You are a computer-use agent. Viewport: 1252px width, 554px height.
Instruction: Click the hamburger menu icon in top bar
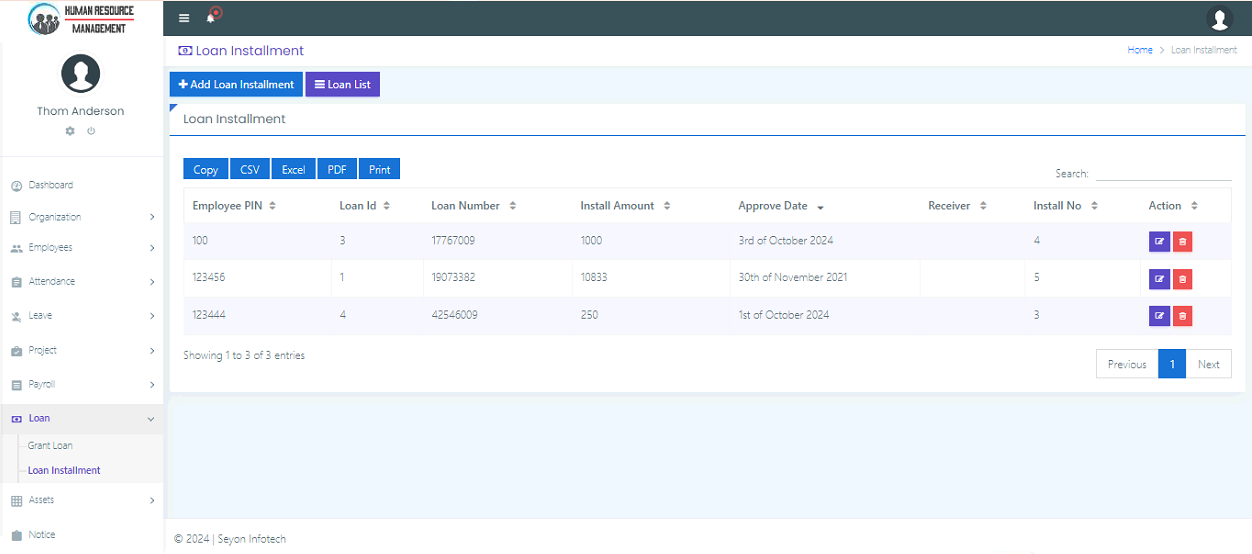[x=184, y=18]
